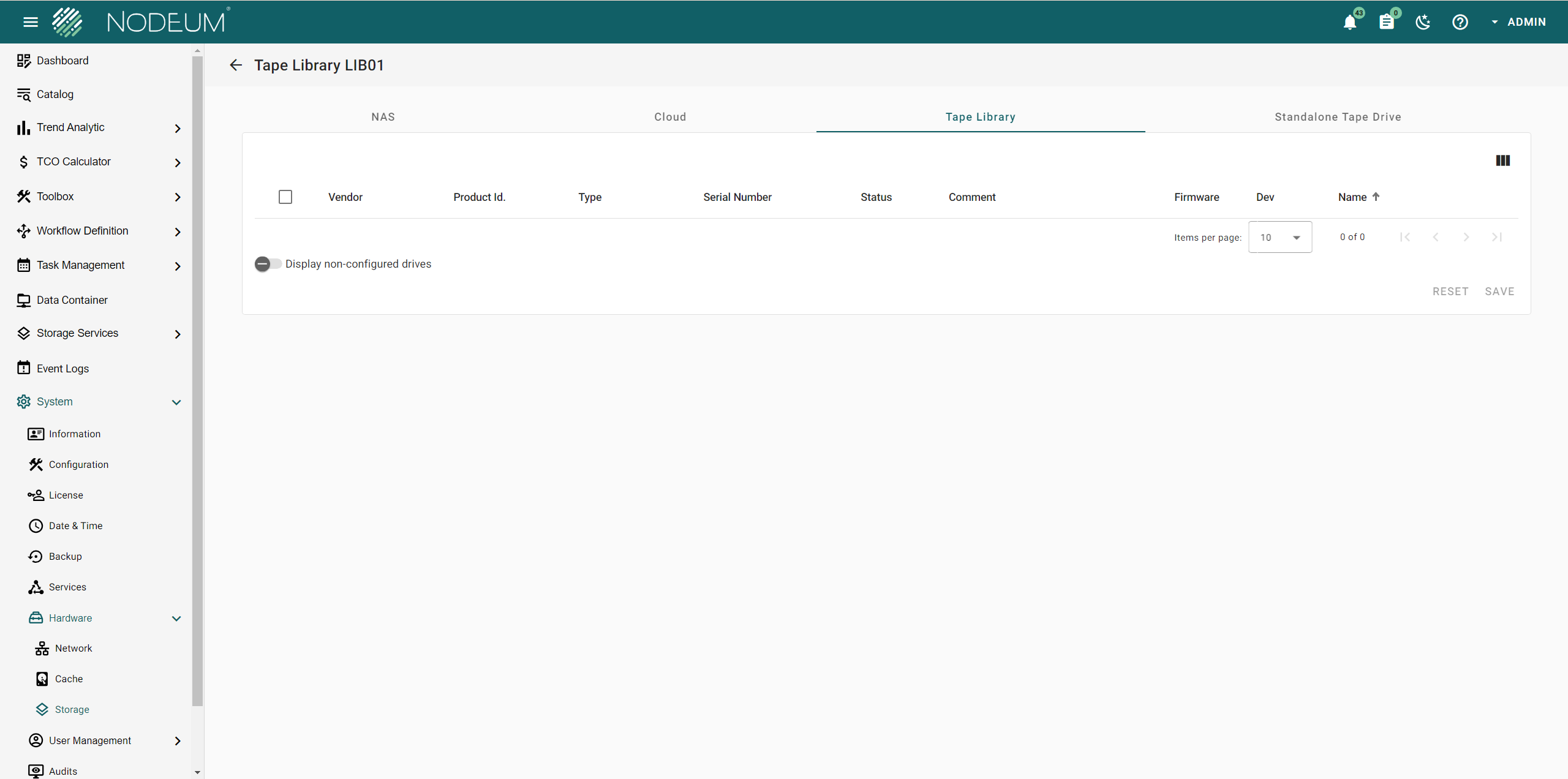Screen dimensions: 1568x779
Task: Switch to the Standalone Tape Drive tab
Action: (1338, 117)
